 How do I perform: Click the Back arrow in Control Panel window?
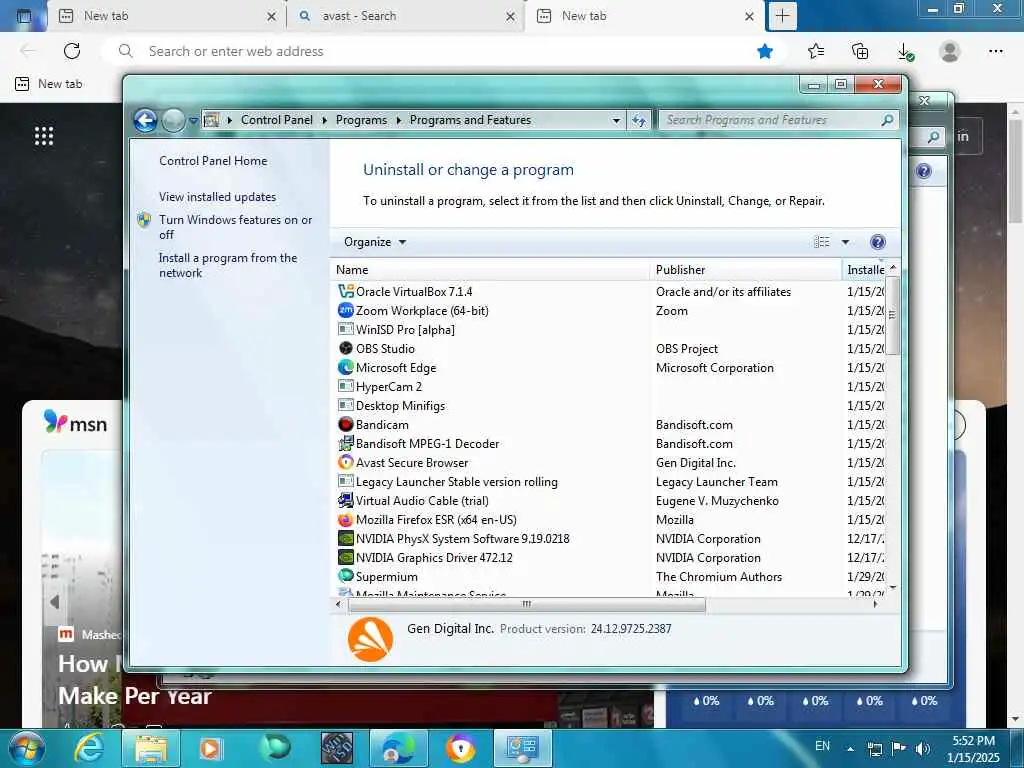pyautogui.click(x=145, y=120)
